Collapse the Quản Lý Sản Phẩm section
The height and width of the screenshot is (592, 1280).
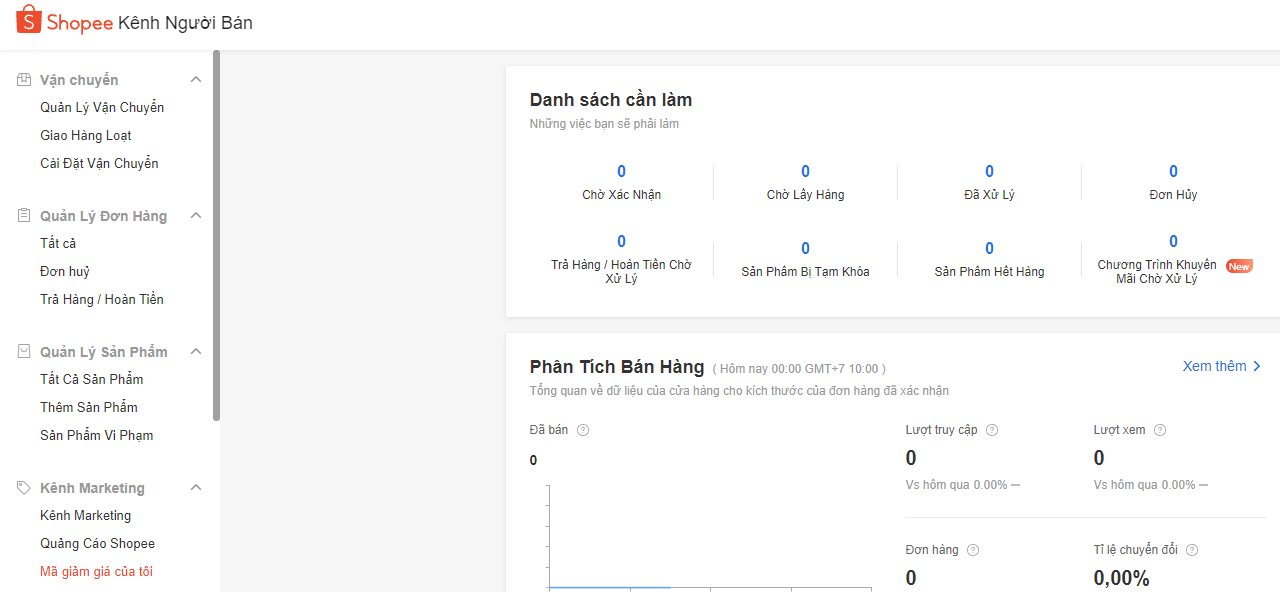[x=196, y=352]
